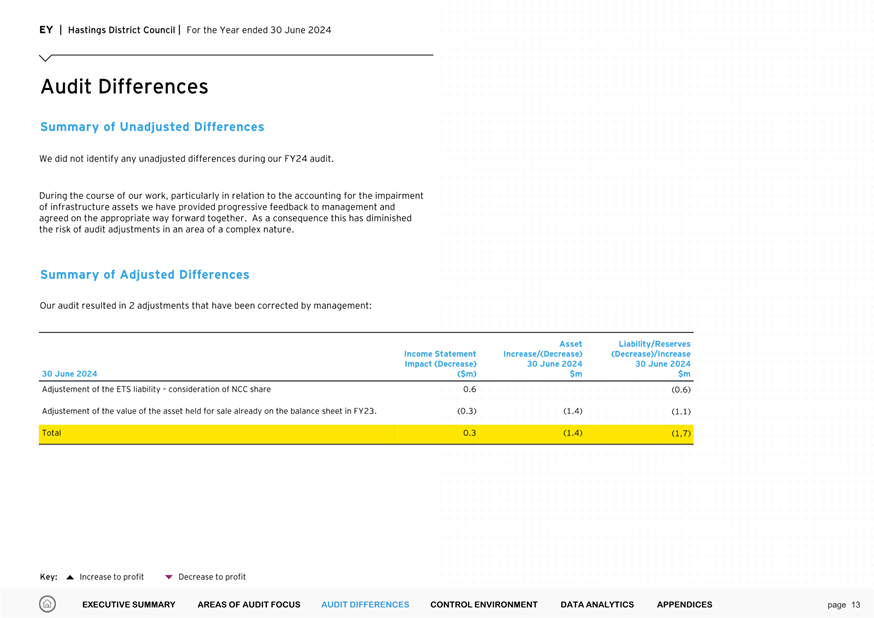
Task: Open the home icon in bottom navigation
Action: pos(47,604)
